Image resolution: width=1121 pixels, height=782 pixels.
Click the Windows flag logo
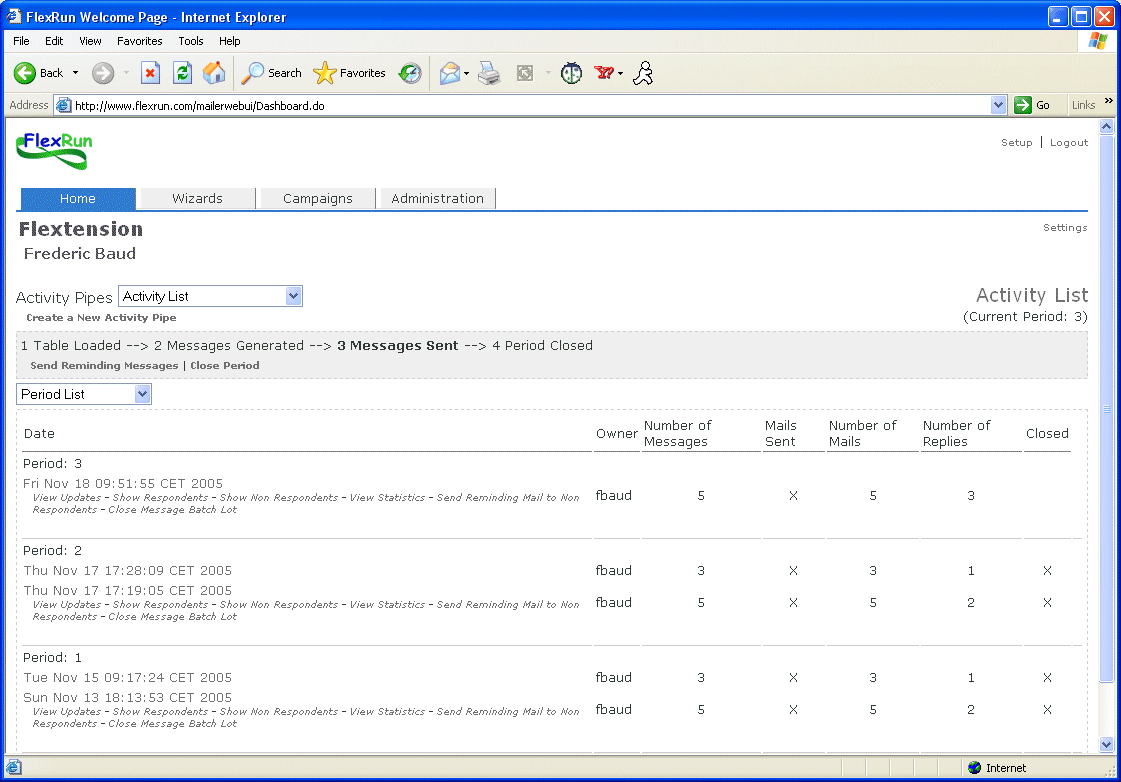coord(1097,41)
